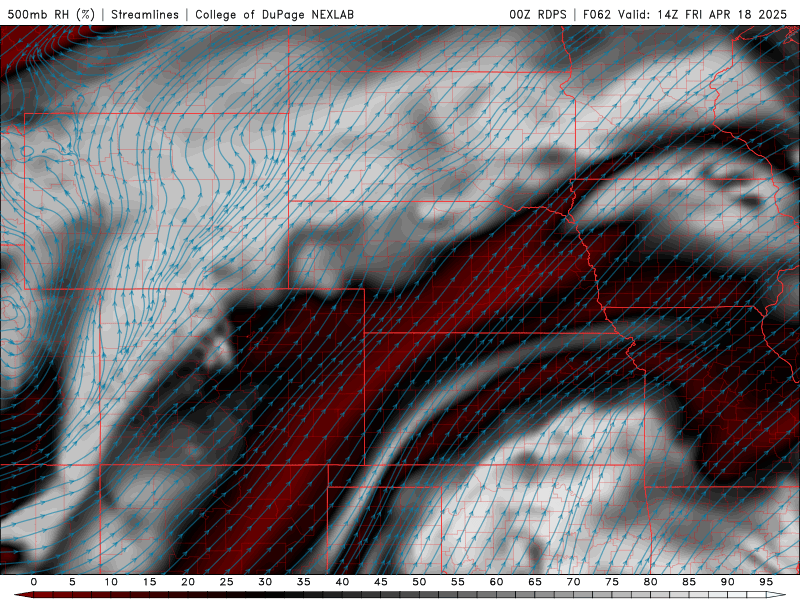800x600 pixels.
Task: Click the '15' value on the color scale
Action: click(x=149, y=582)
